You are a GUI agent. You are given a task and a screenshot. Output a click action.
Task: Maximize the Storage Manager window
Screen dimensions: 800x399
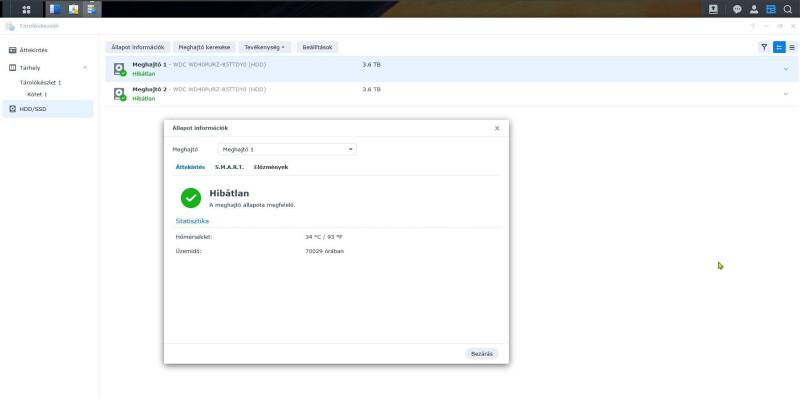click(x=780, y=26)
